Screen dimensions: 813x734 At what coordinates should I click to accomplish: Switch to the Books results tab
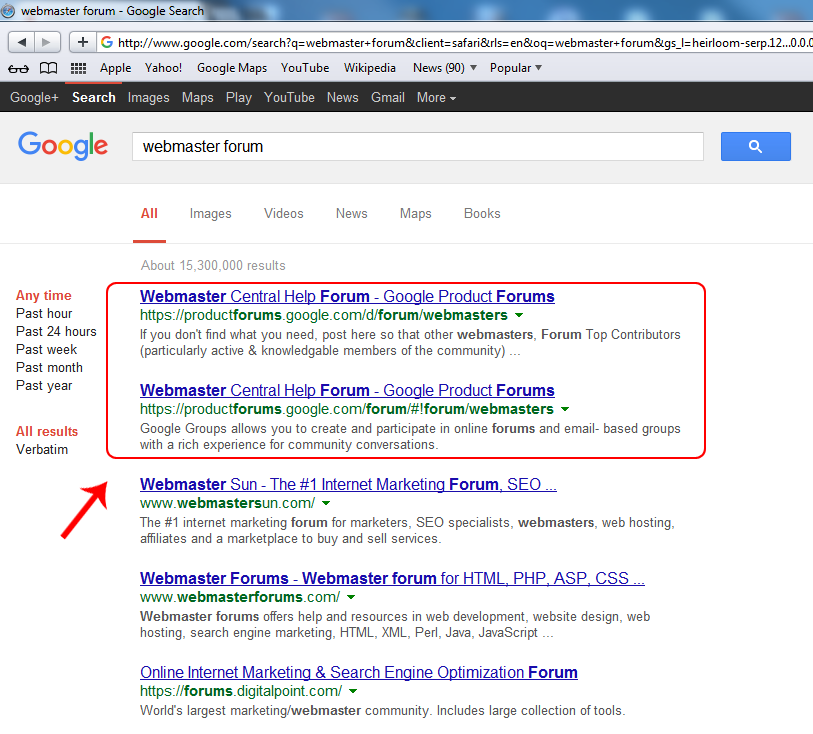pyautogui.click(x=482, y=214)
